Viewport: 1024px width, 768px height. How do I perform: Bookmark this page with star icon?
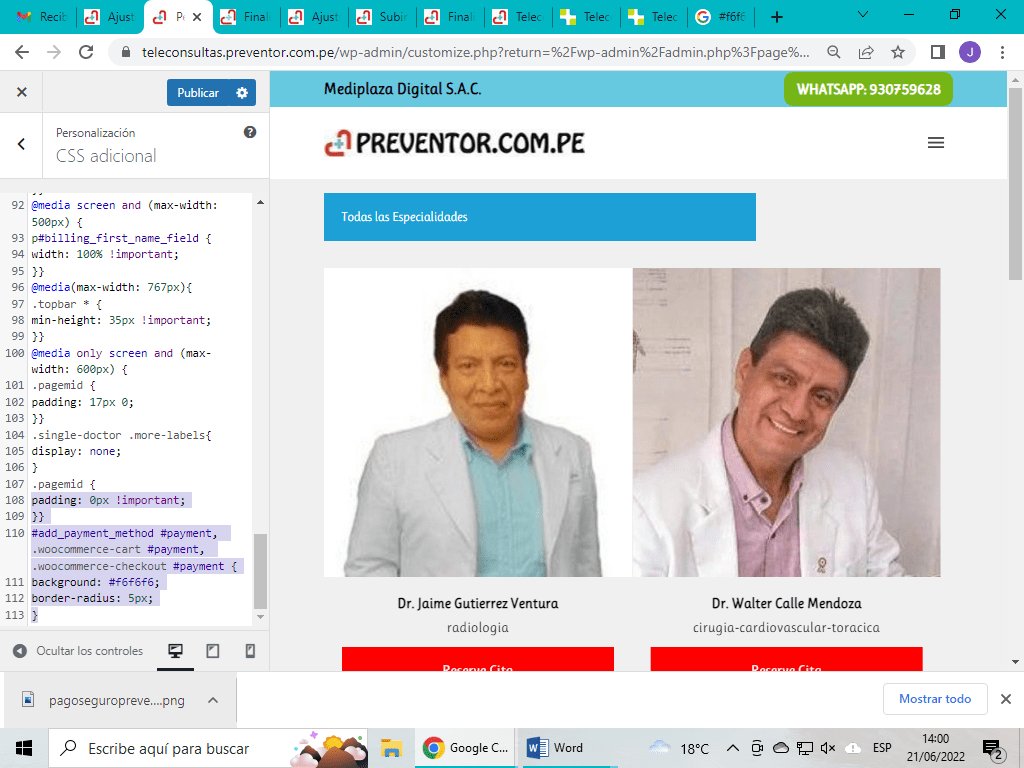pyautogui.click(x=898, y=52)
